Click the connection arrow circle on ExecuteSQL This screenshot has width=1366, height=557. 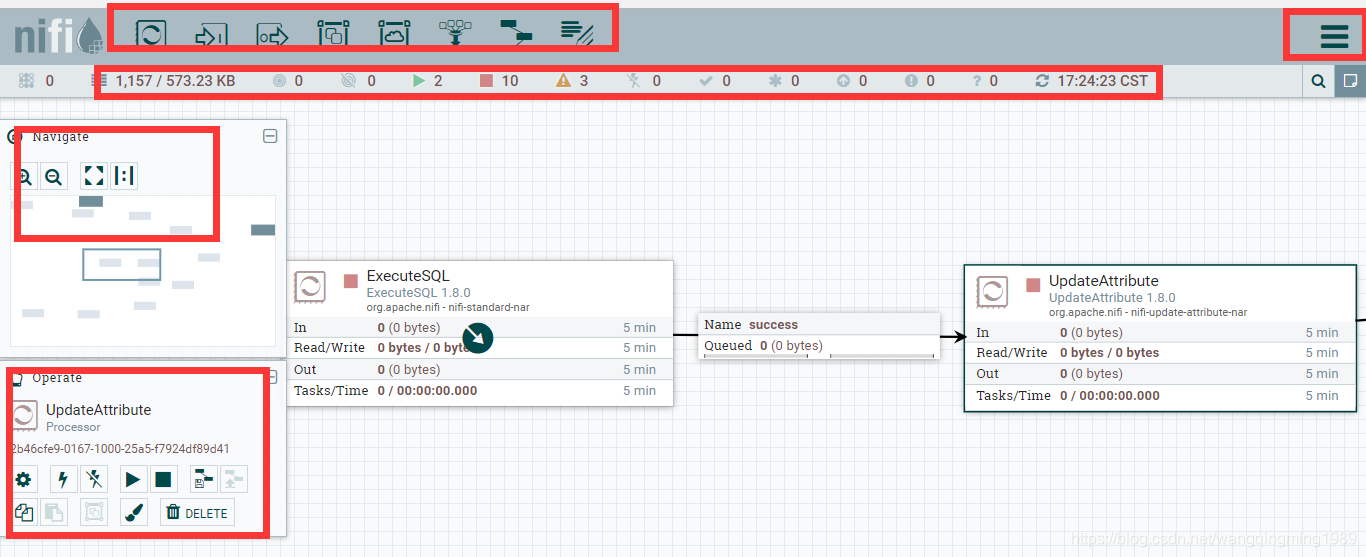point(478,338)
